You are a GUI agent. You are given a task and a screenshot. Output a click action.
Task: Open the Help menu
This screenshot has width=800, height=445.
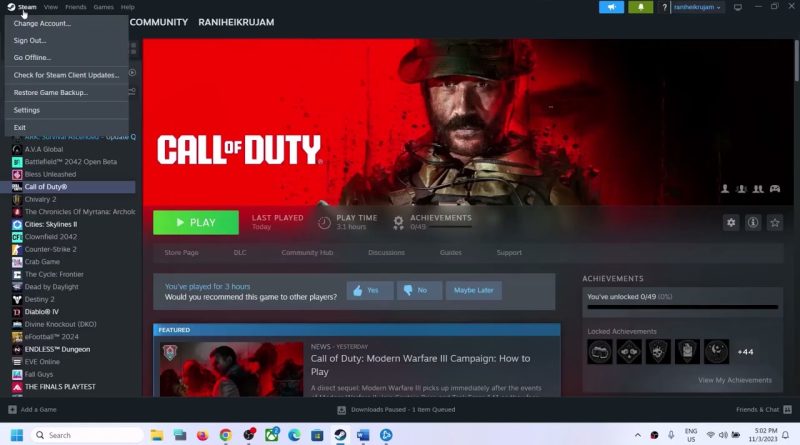pyautogui.click(x=128, y=7)
